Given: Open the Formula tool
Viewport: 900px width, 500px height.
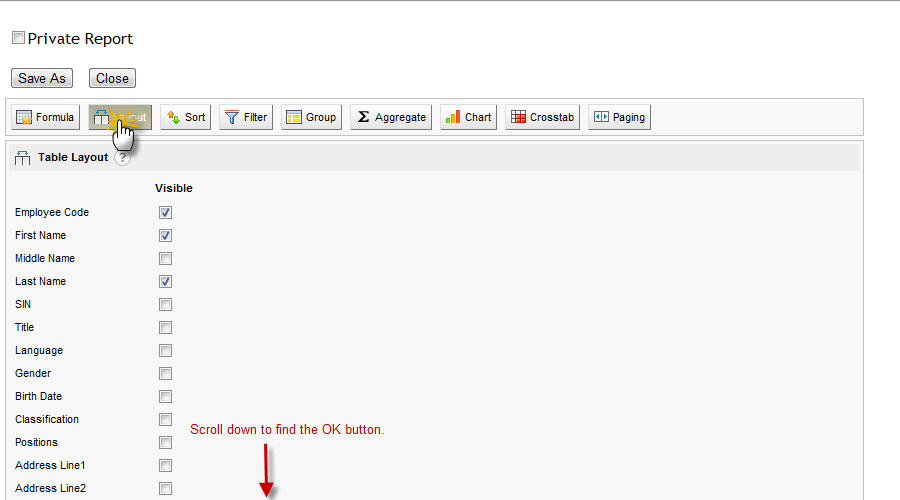Looking at the screenshot, I should pyautogui.click(x=45, y=117).
